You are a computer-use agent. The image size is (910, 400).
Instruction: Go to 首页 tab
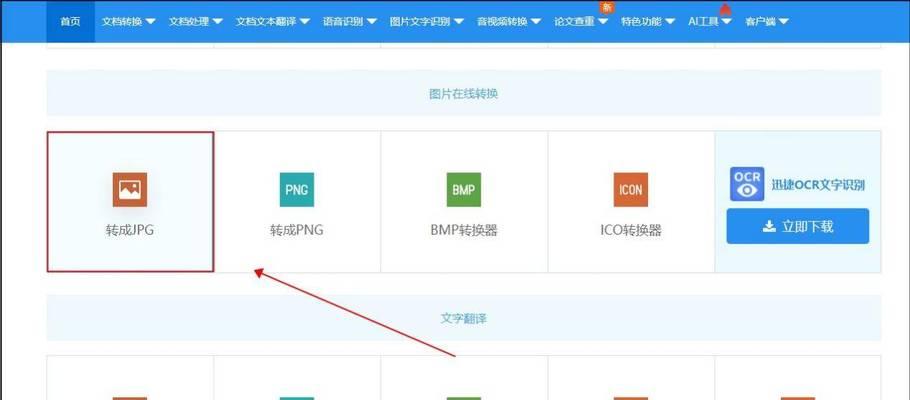point(70,21)
